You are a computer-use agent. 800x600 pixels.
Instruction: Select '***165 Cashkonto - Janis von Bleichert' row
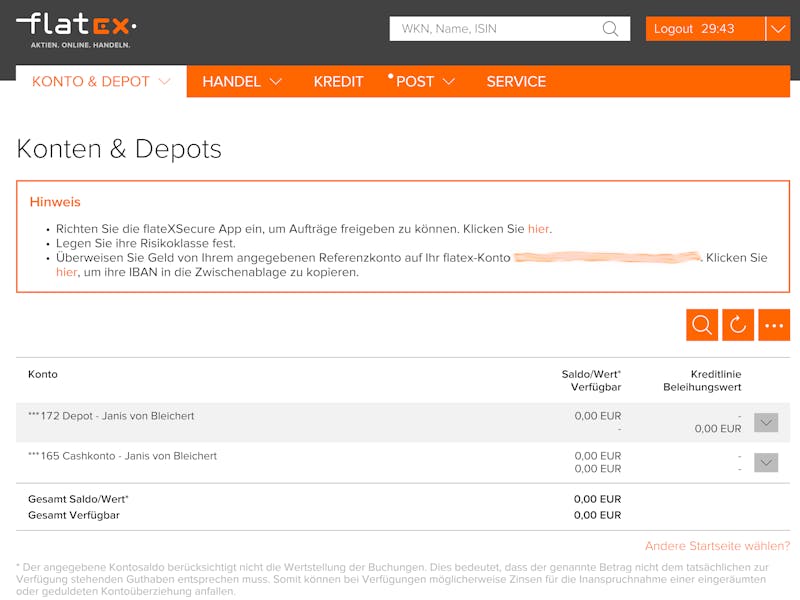pos(403,462)
